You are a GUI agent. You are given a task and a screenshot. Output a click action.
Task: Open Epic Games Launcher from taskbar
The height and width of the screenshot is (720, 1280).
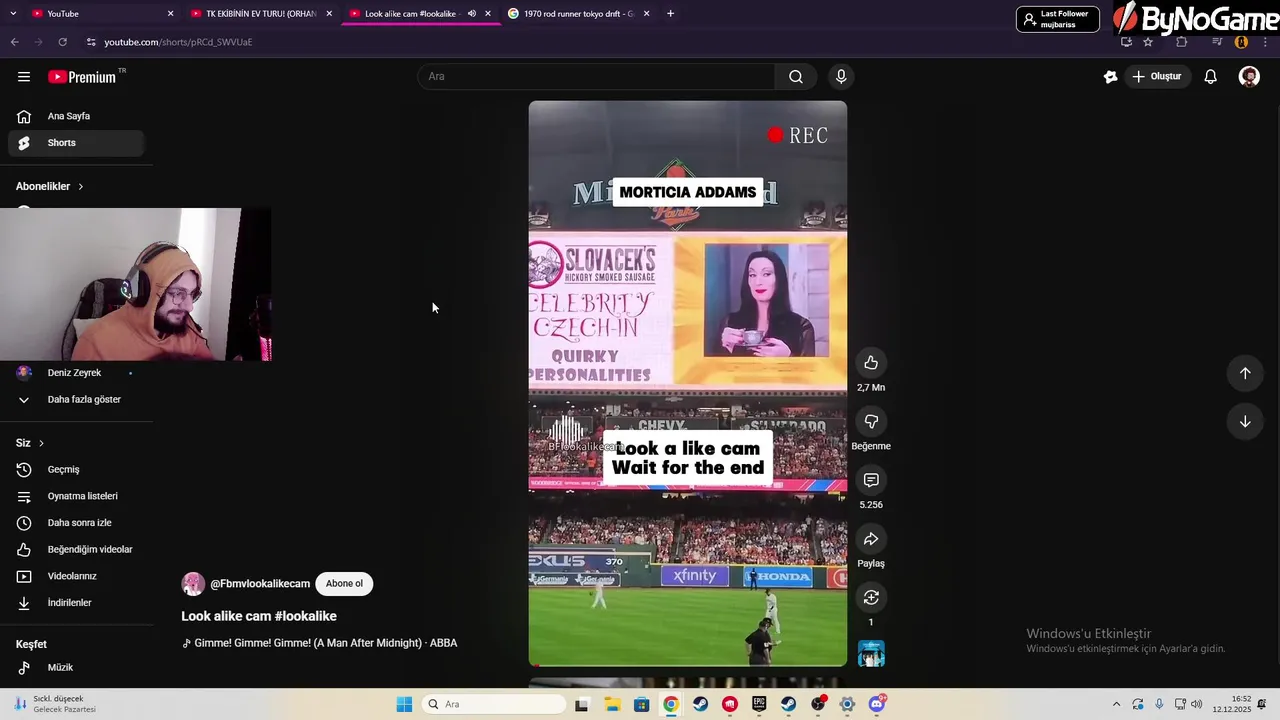(759, 704)
